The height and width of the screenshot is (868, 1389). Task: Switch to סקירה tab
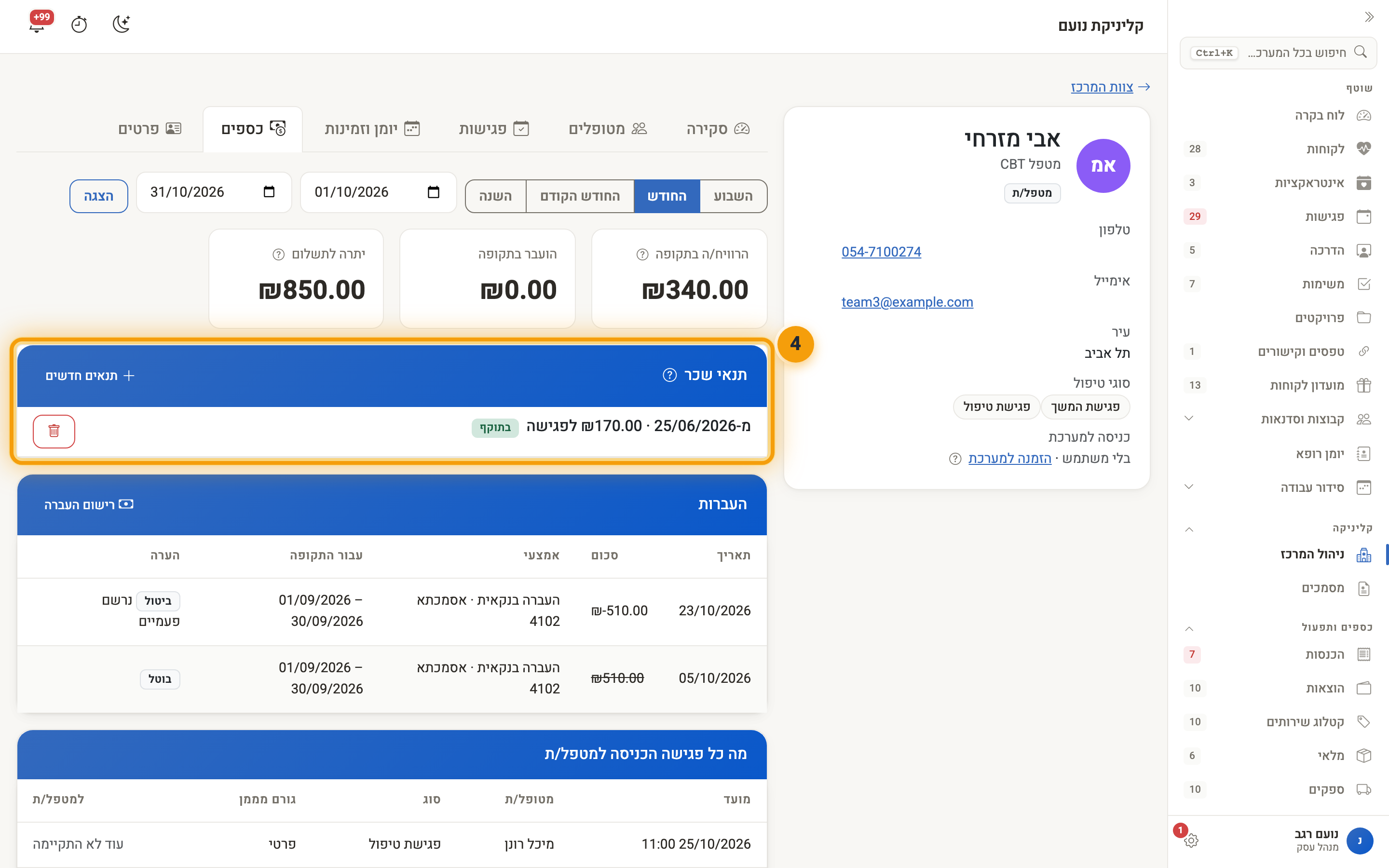(x=718, y=129)
